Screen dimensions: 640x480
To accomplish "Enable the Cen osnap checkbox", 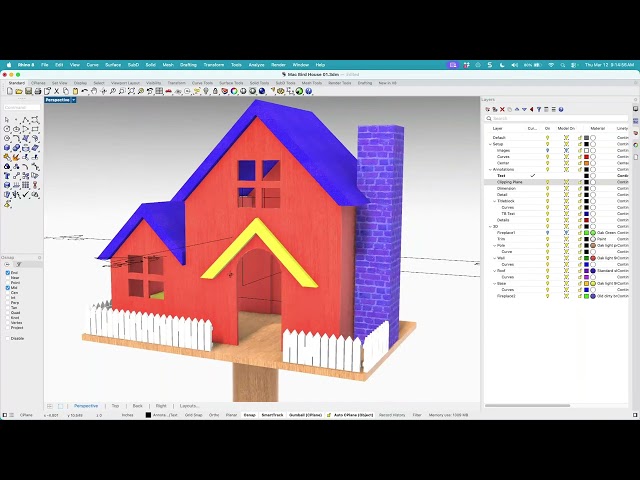I will click(x=8, y=293).
